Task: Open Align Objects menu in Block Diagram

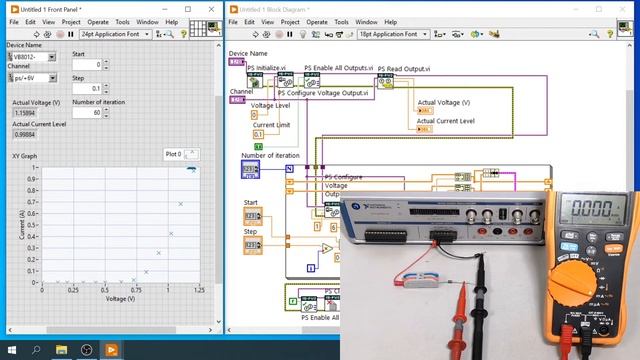Action: [x=440, y=34]
